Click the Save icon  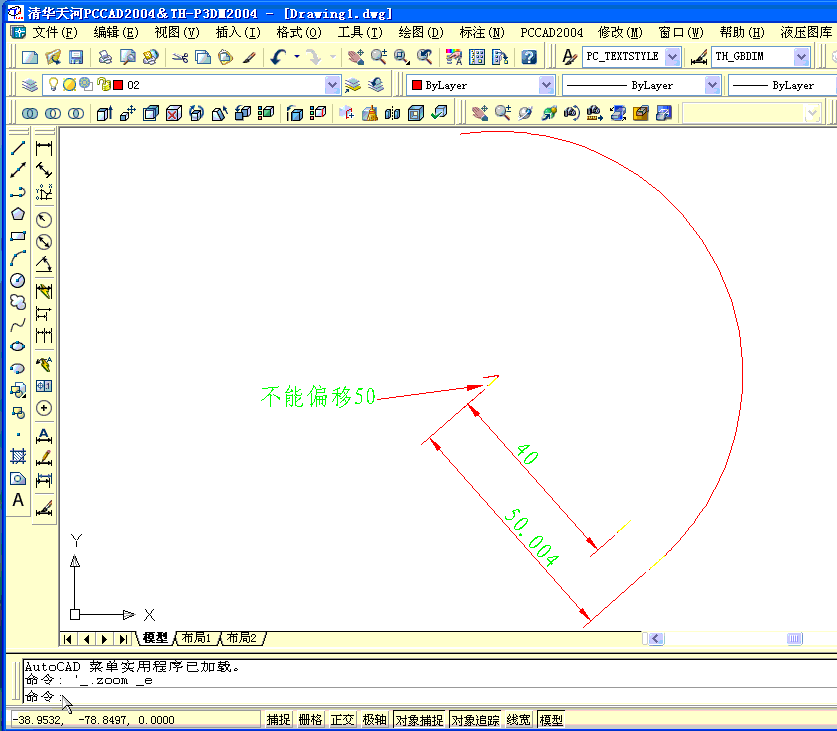(x=76, y=57)
